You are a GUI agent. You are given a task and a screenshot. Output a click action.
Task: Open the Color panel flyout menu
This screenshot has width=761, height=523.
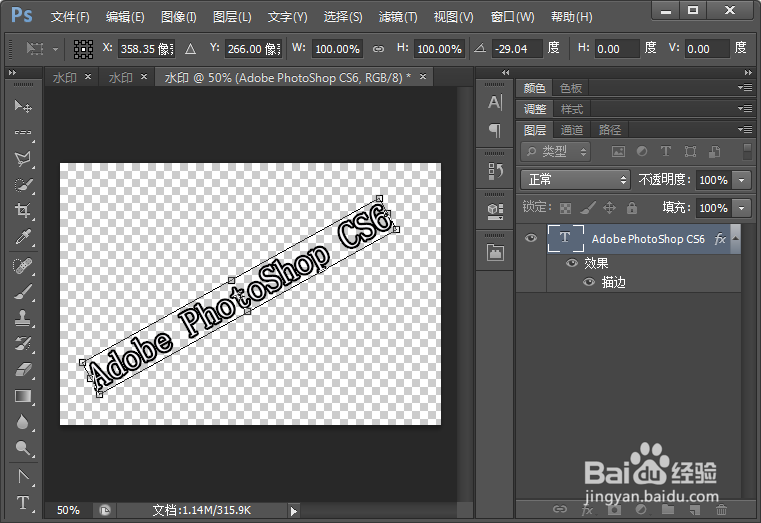coord(744,88)
